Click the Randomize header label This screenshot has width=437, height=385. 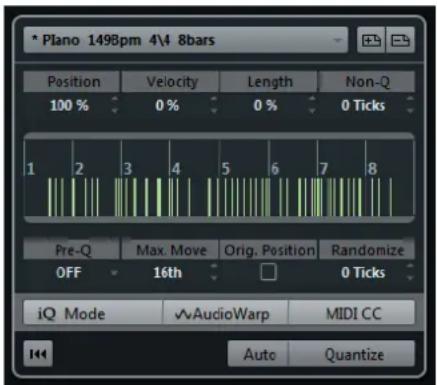[367, 250]
